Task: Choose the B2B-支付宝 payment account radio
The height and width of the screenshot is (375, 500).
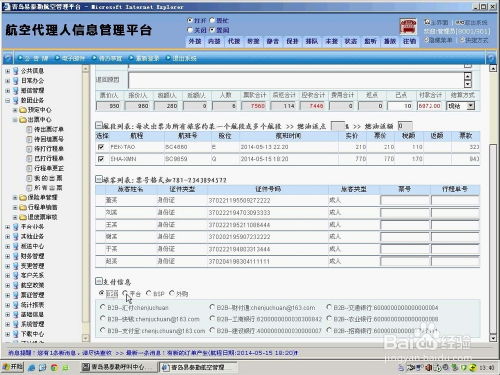Action: tap(103, 330)
